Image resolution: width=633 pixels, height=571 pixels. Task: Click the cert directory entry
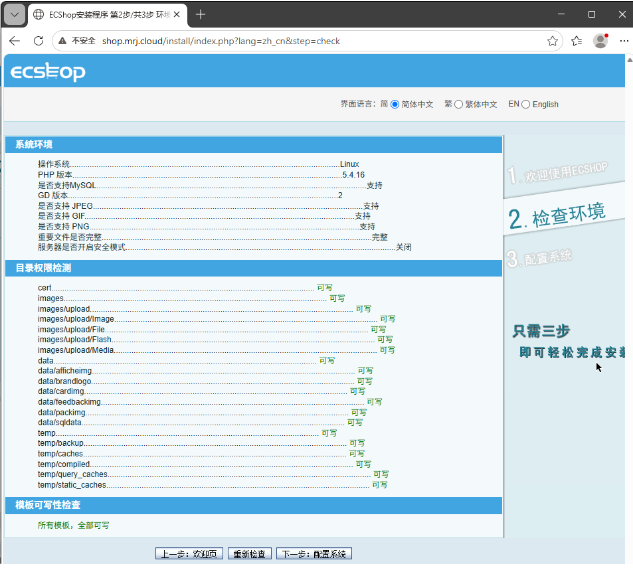[44, 288]
